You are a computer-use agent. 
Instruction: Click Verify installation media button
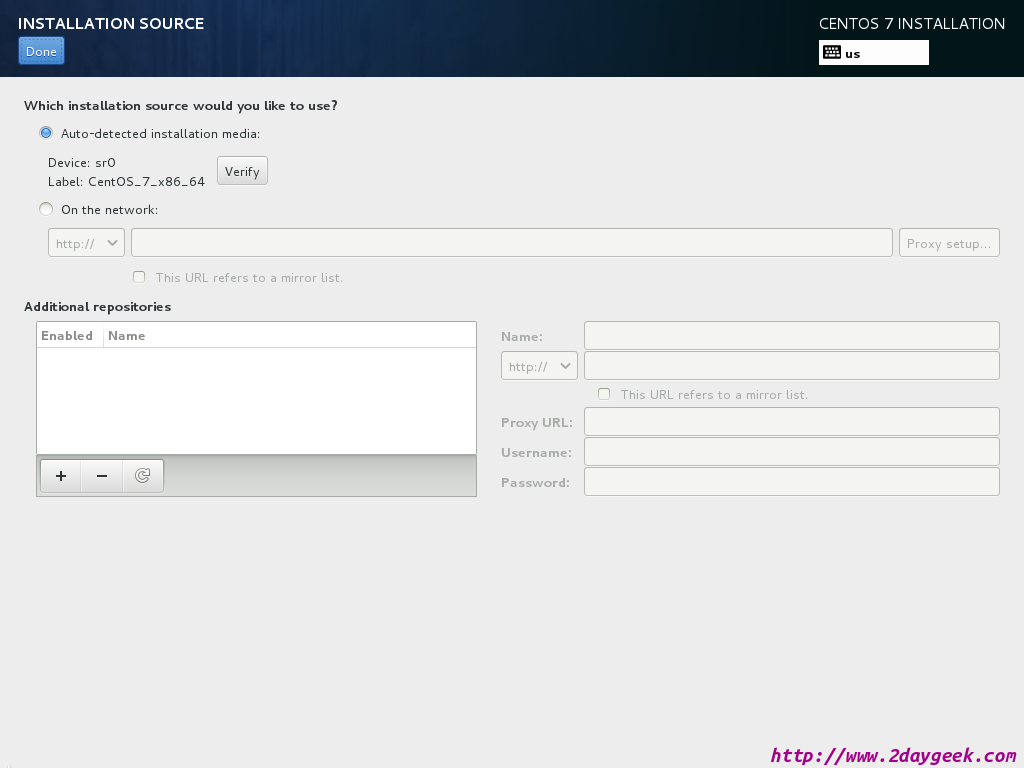coord(242,171)
